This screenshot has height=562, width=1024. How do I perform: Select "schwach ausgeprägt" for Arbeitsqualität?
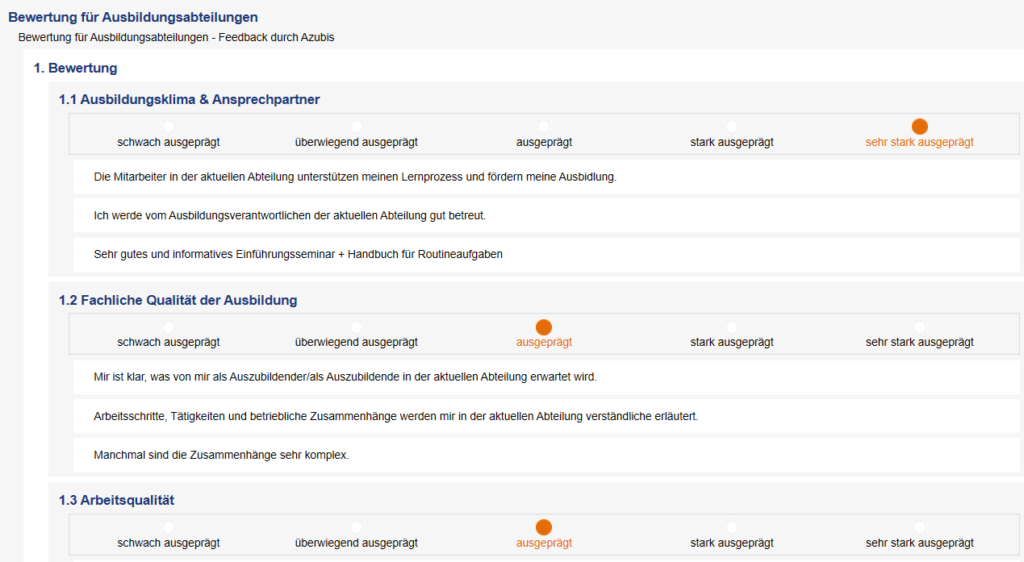pos(168,527)
